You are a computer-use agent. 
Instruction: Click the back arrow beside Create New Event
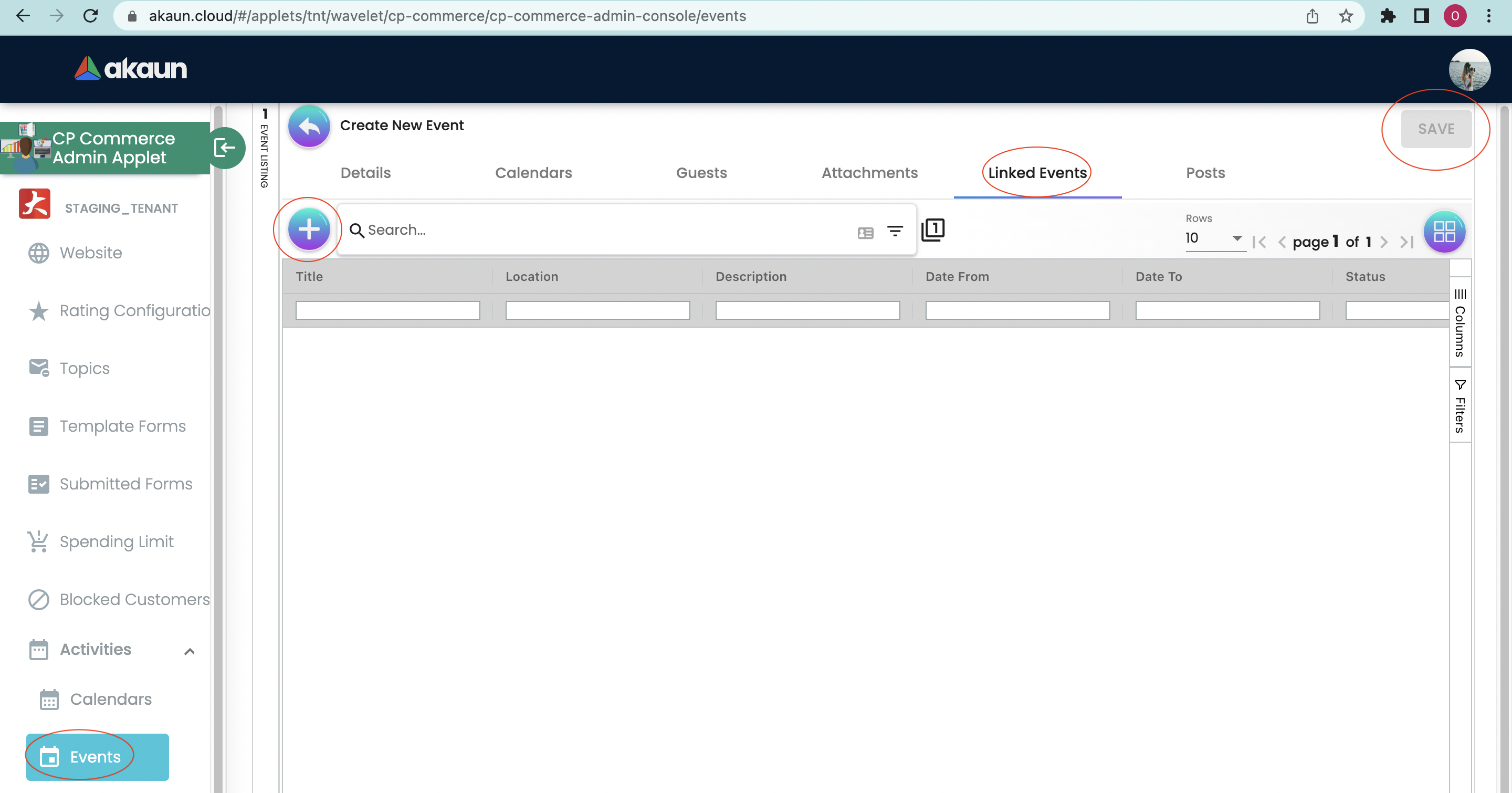309,126
